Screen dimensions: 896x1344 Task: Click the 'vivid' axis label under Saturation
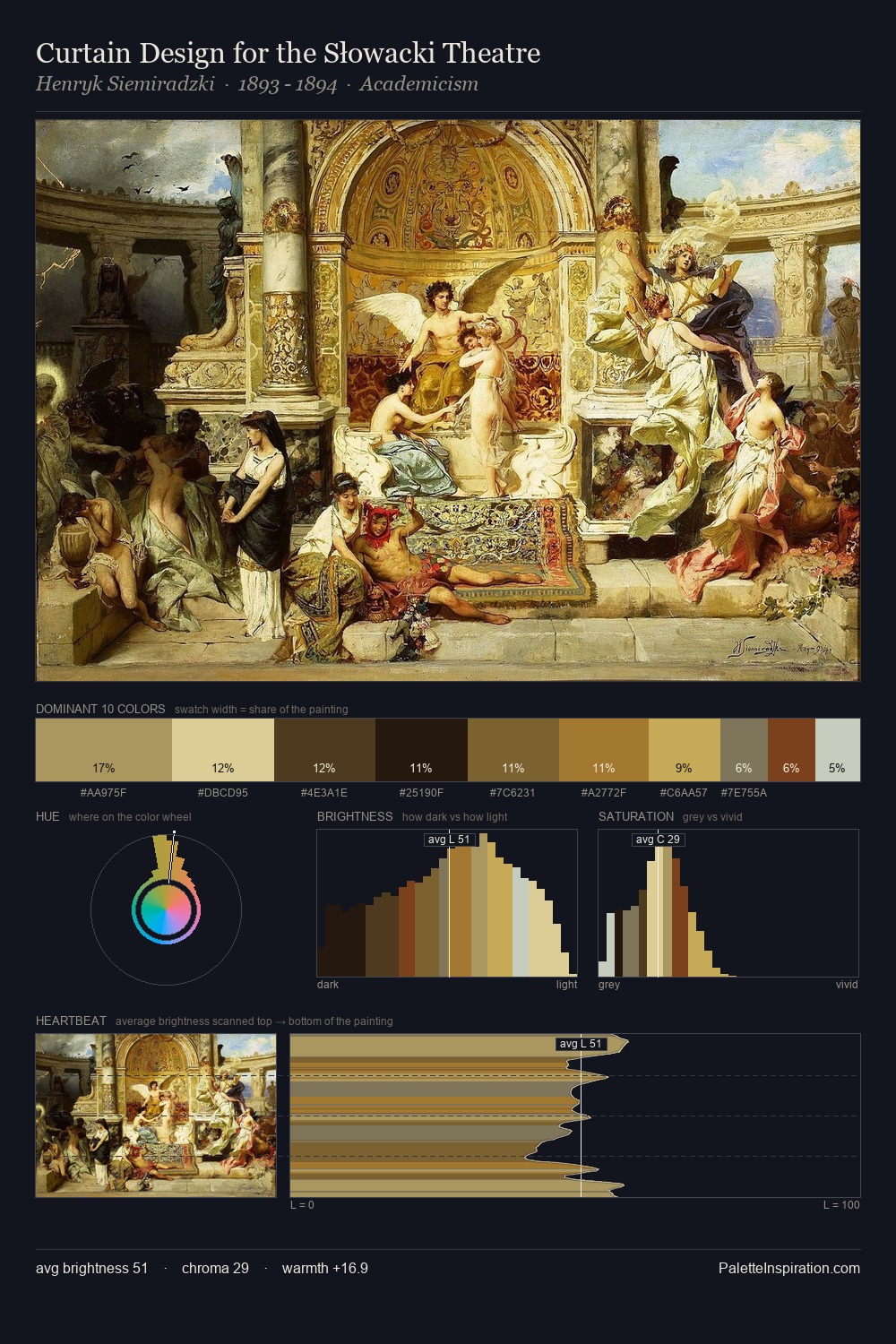(847, 985)
